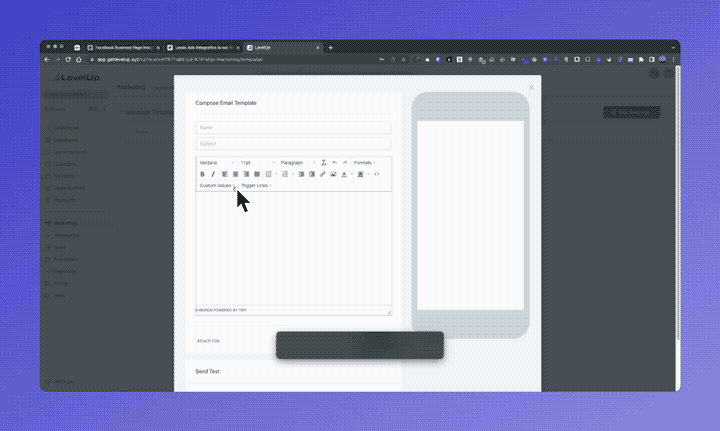Open Conversations in the sidebar
The height and width of the screenshot is (431, 720).
pos(66,152)
